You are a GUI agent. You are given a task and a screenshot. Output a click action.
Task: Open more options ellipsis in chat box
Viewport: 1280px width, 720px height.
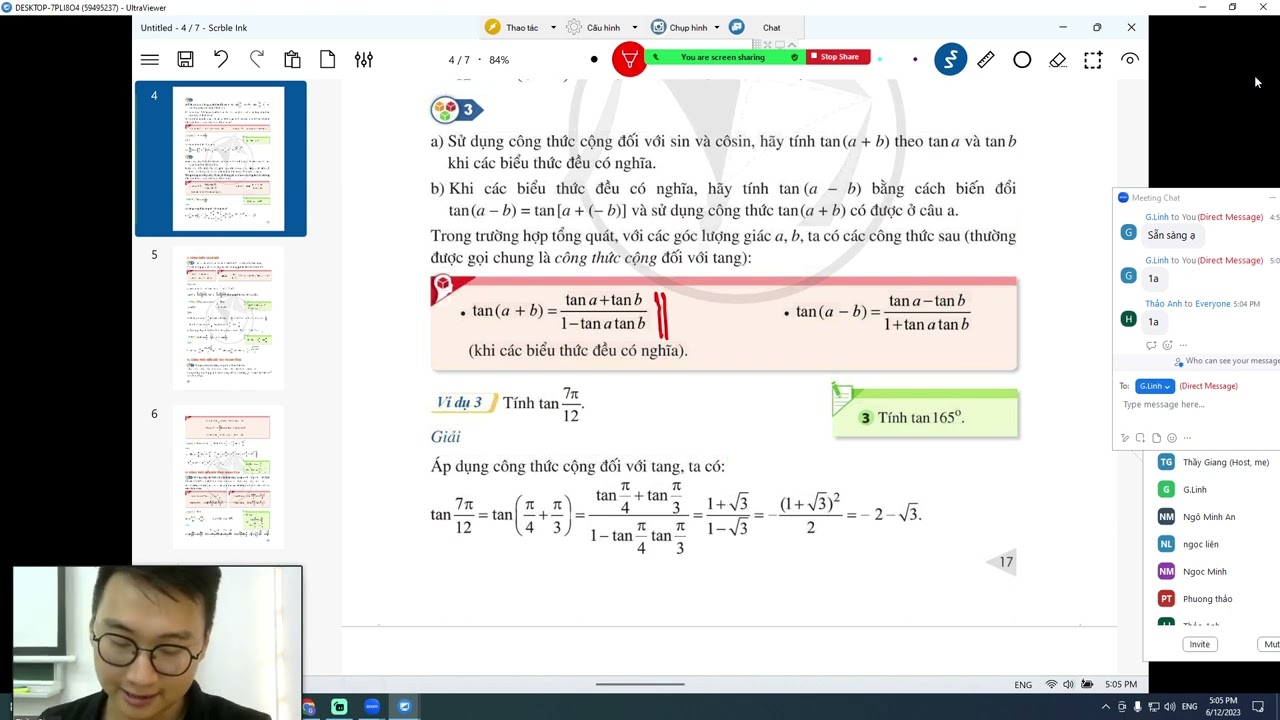1187,438
